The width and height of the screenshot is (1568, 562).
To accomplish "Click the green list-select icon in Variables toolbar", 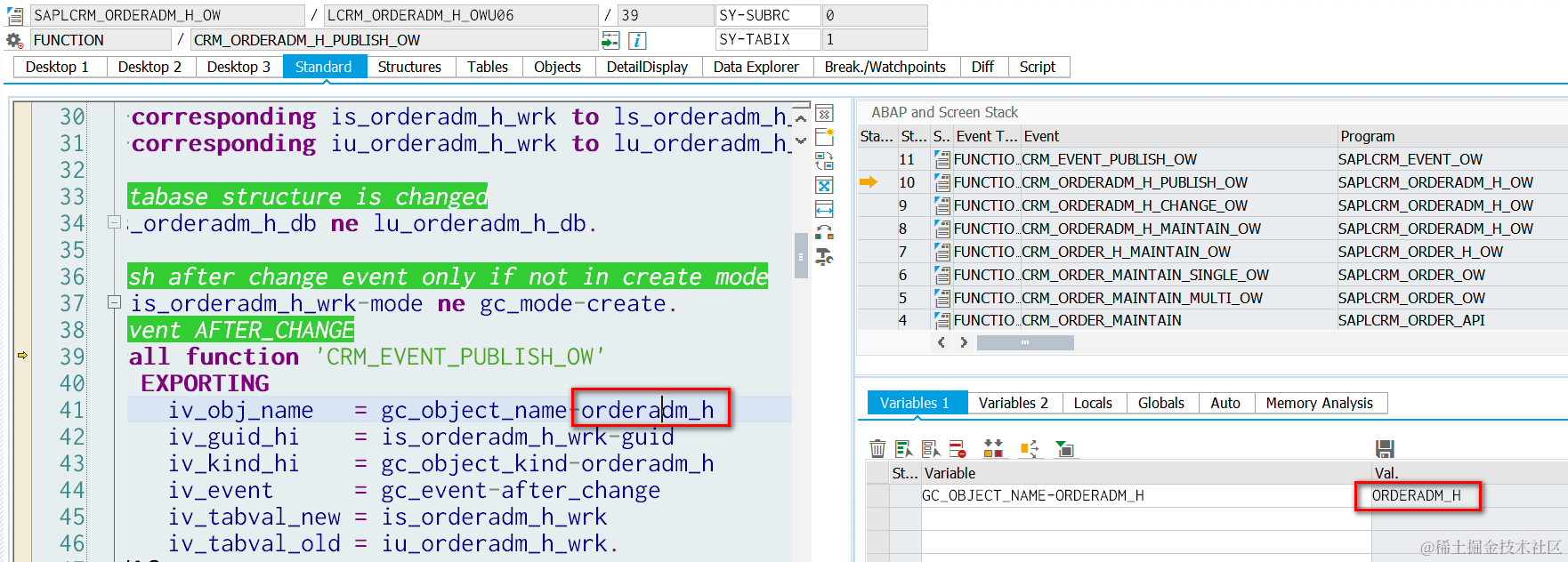I will pyautogui.click(x=904, y=449).
